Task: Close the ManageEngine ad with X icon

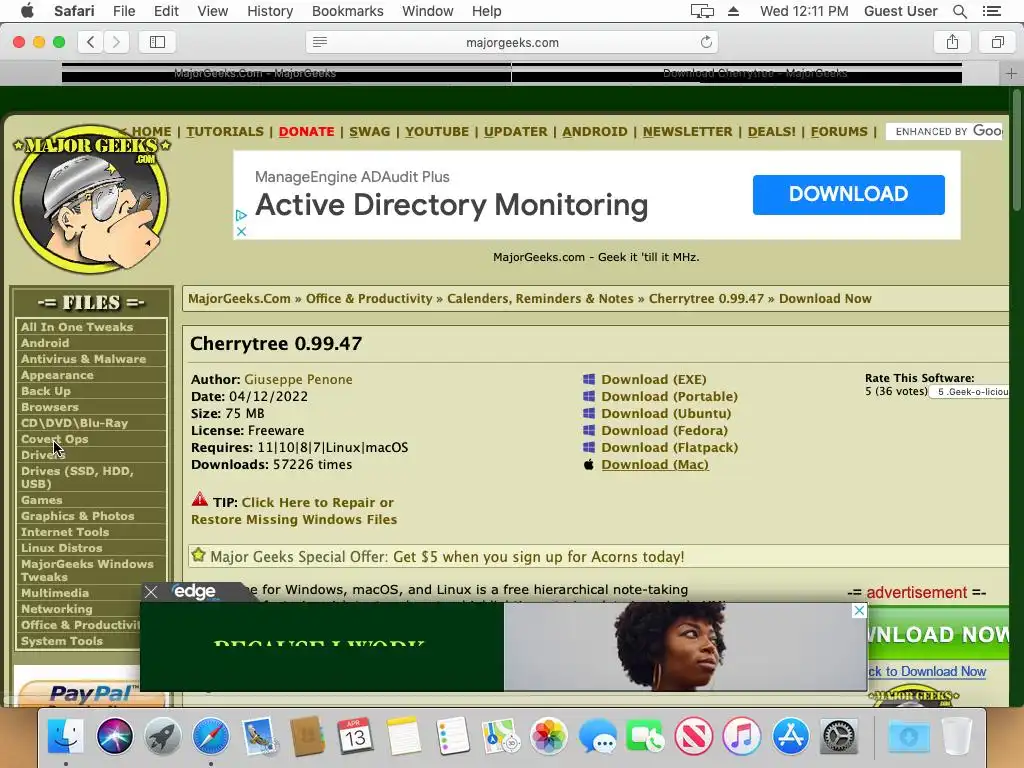Action: pyautogui.click(x=241, y=231)
